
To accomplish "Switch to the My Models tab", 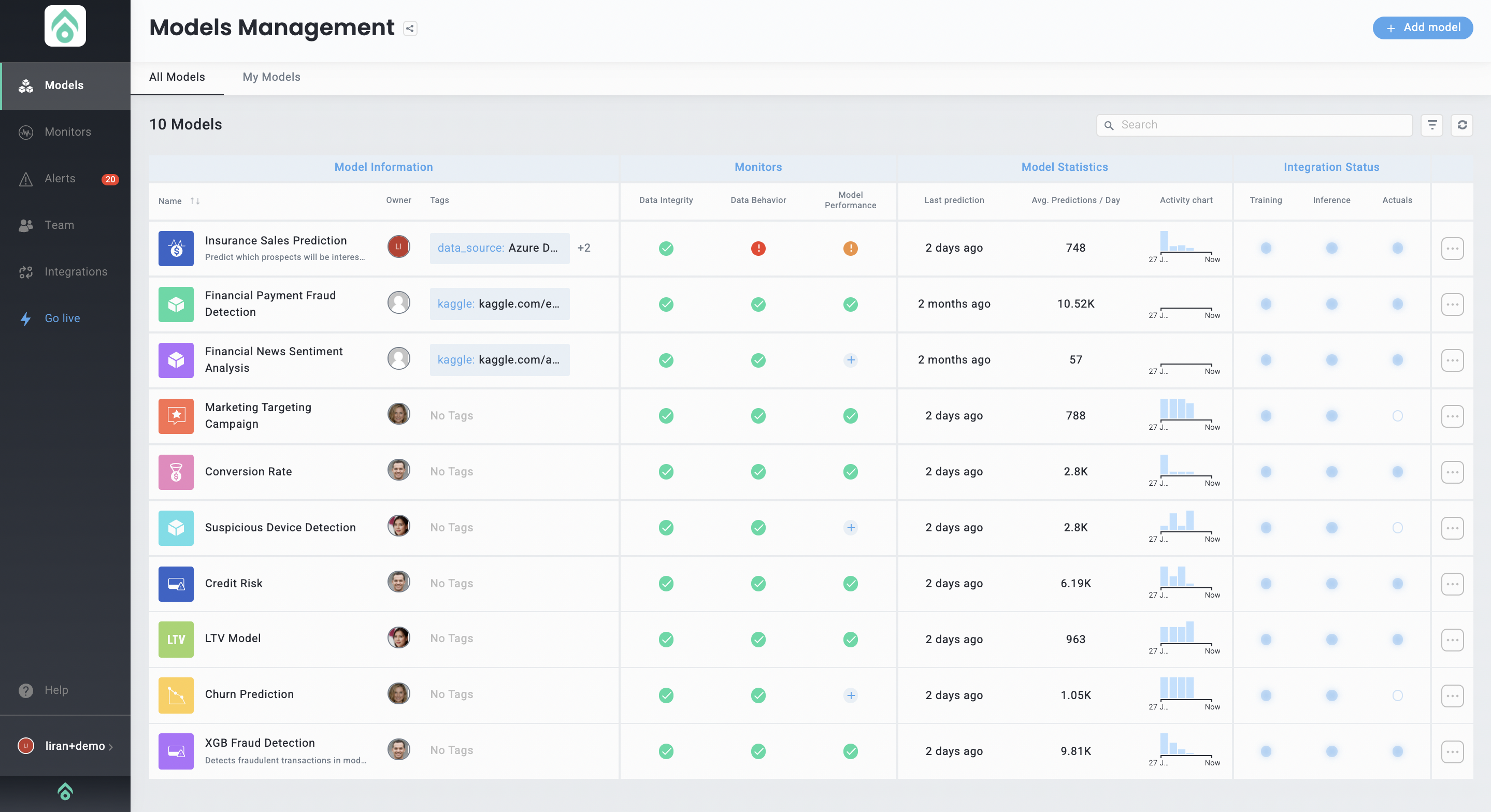I will [x=271, y=77].
